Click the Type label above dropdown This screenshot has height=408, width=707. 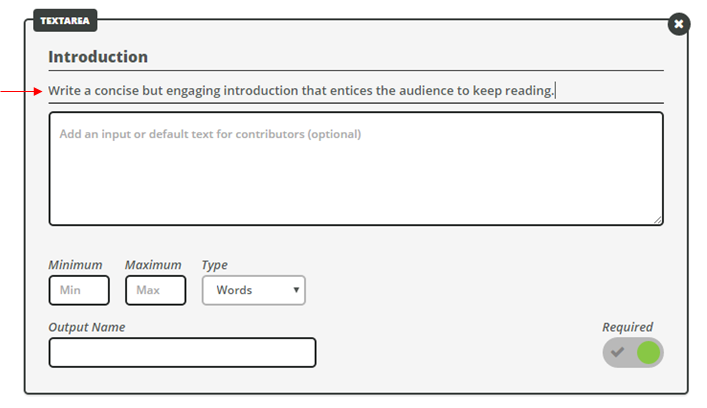[x=215, y=265]
